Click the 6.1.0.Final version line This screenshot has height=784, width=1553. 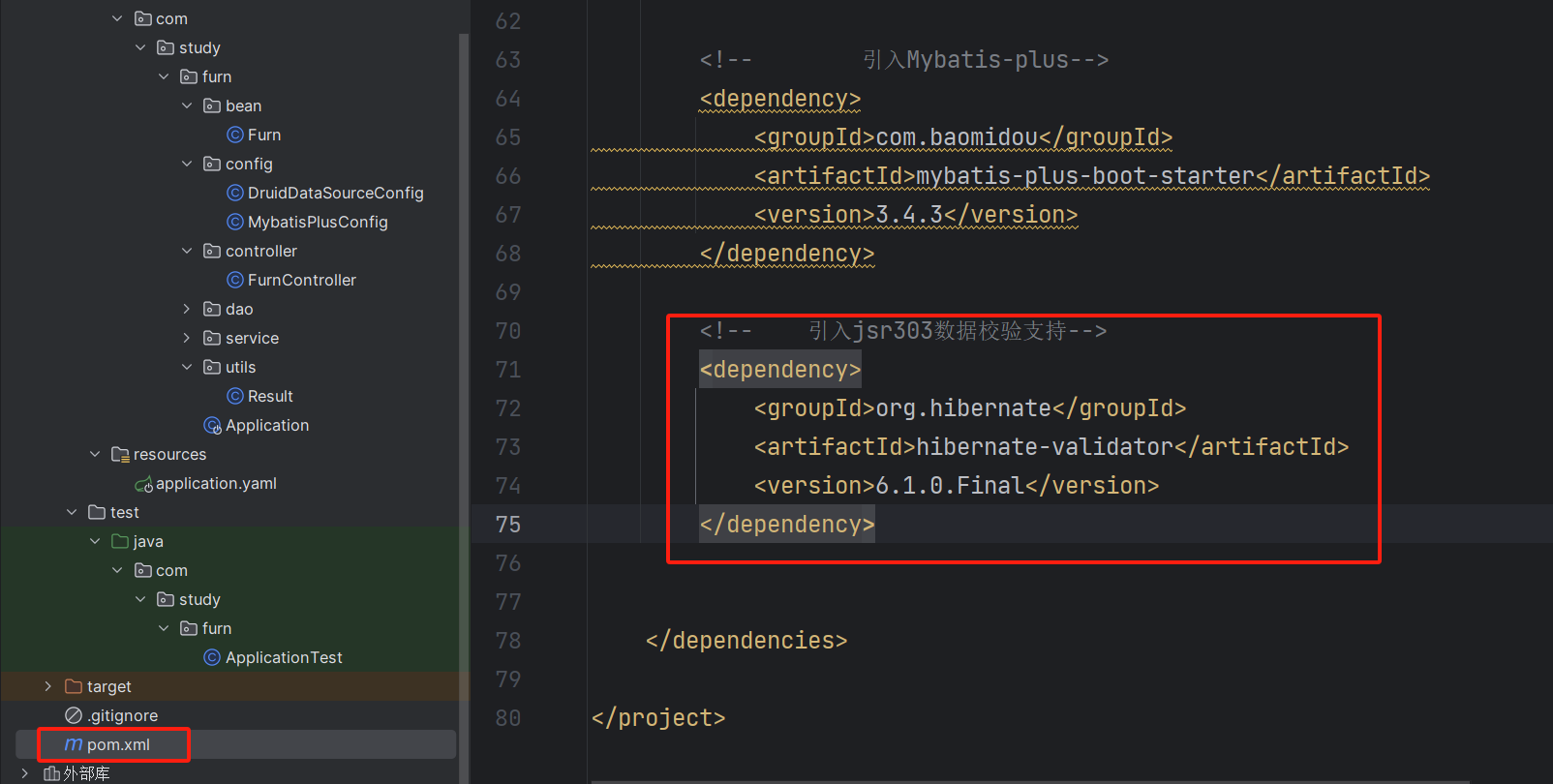click(x=957, y=486)
